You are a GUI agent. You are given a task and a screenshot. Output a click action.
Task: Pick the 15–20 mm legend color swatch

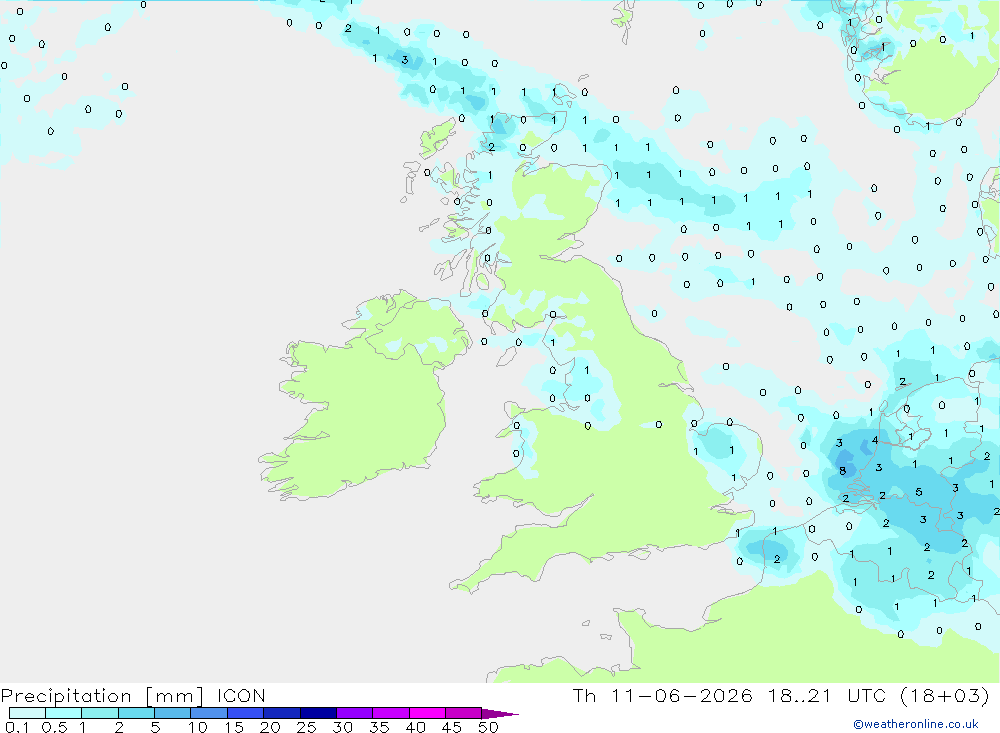pyautogui.click(x=246, y=713)
